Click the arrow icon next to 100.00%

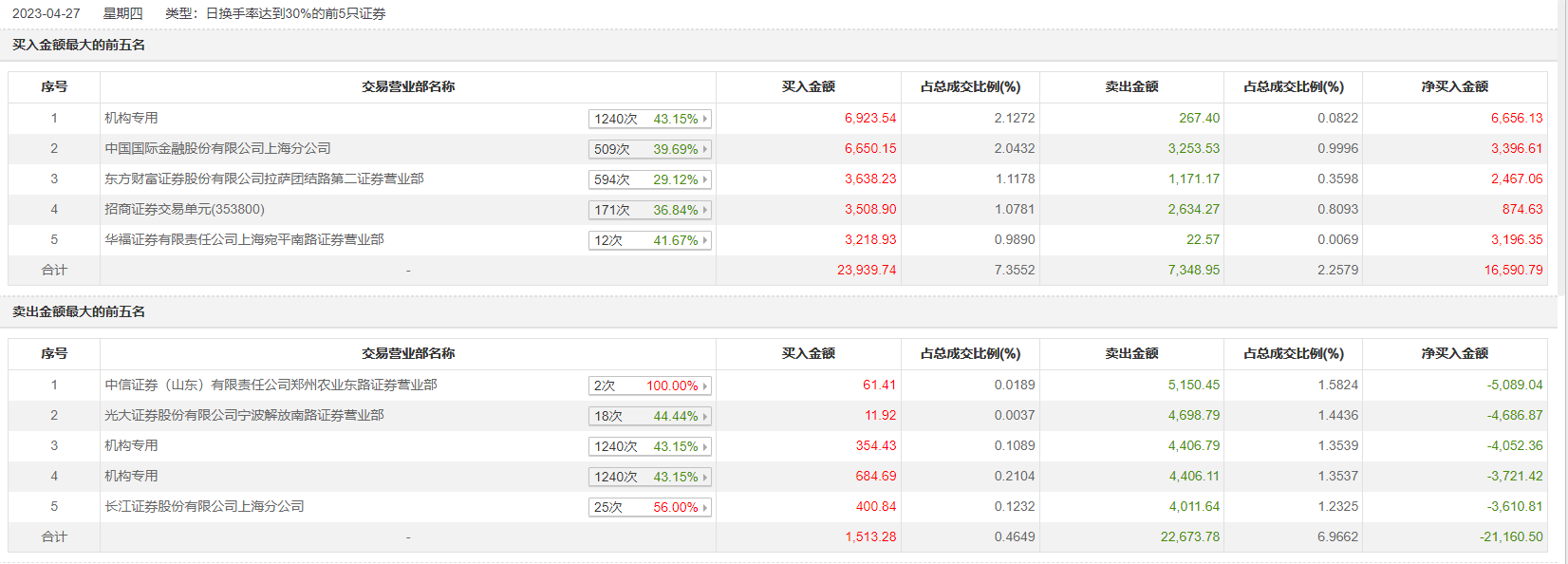coord(705,386)
